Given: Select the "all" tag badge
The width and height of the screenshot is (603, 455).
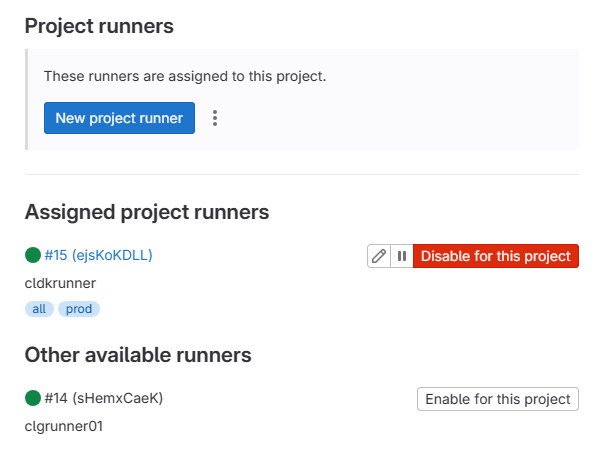Looking at the screenshot, I should (40, 309).
